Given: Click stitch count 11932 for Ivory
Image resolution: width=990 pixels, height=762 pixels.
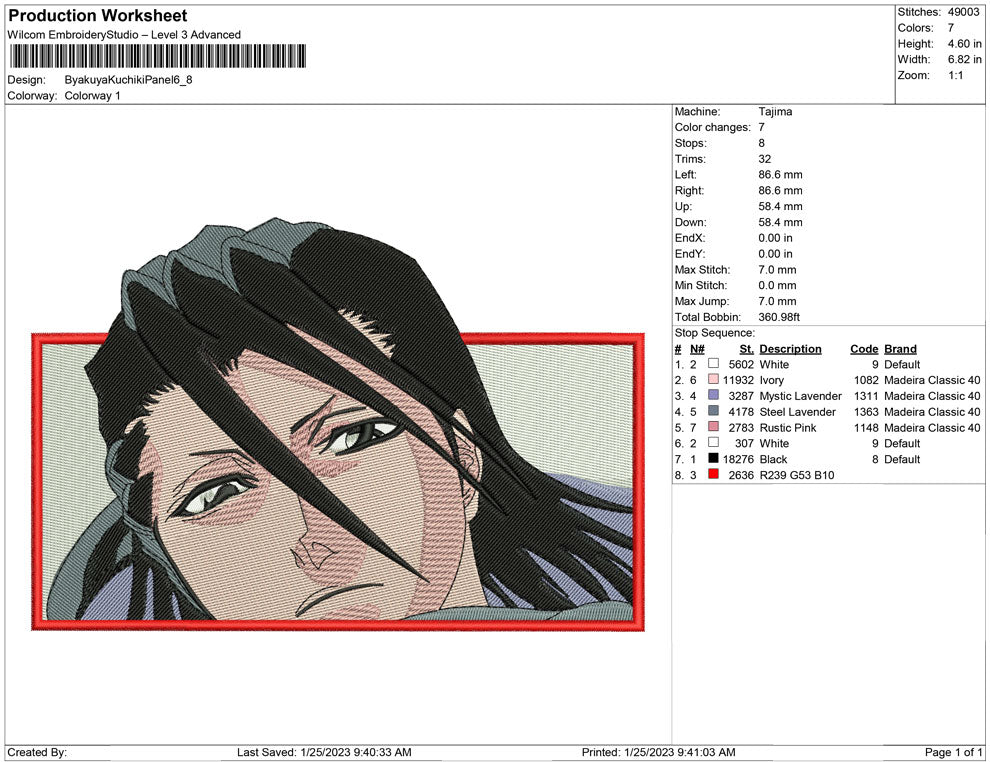Looking at the screenshot, I should (738, 380).
